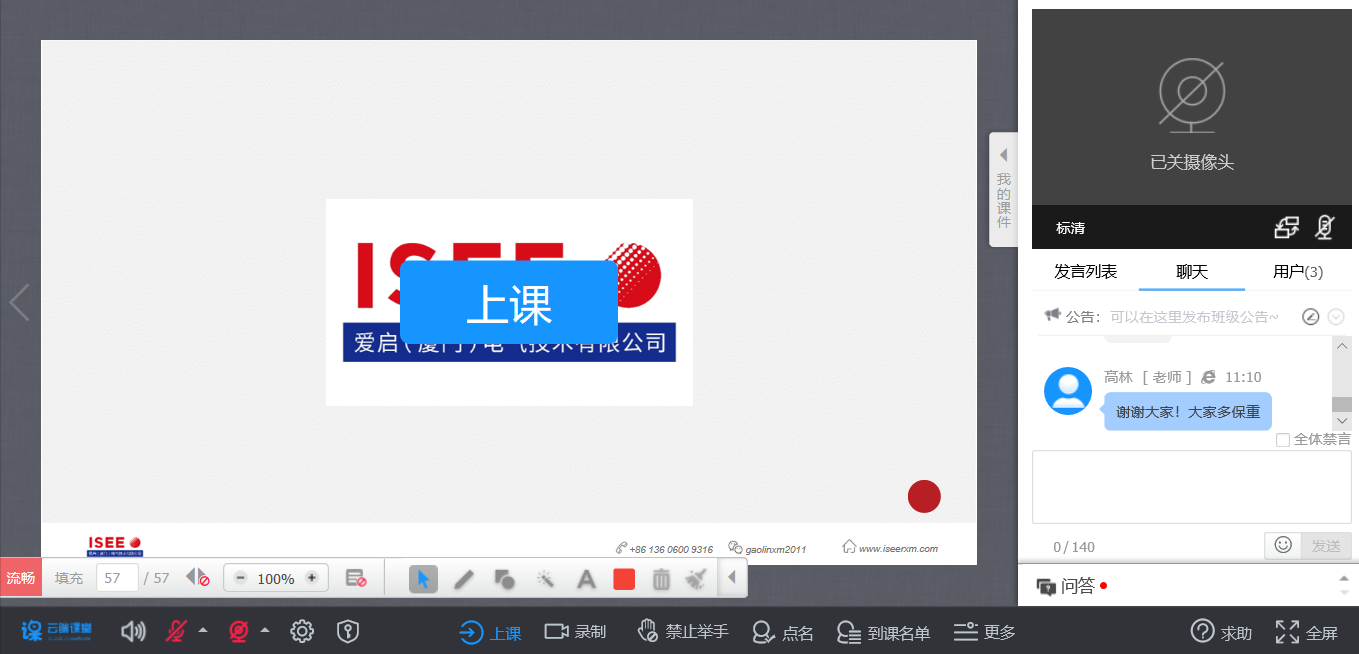The width and height of the screenshot is (1359, 654).
Task: Select the text tool (A icon)
Action: (586, 579)
